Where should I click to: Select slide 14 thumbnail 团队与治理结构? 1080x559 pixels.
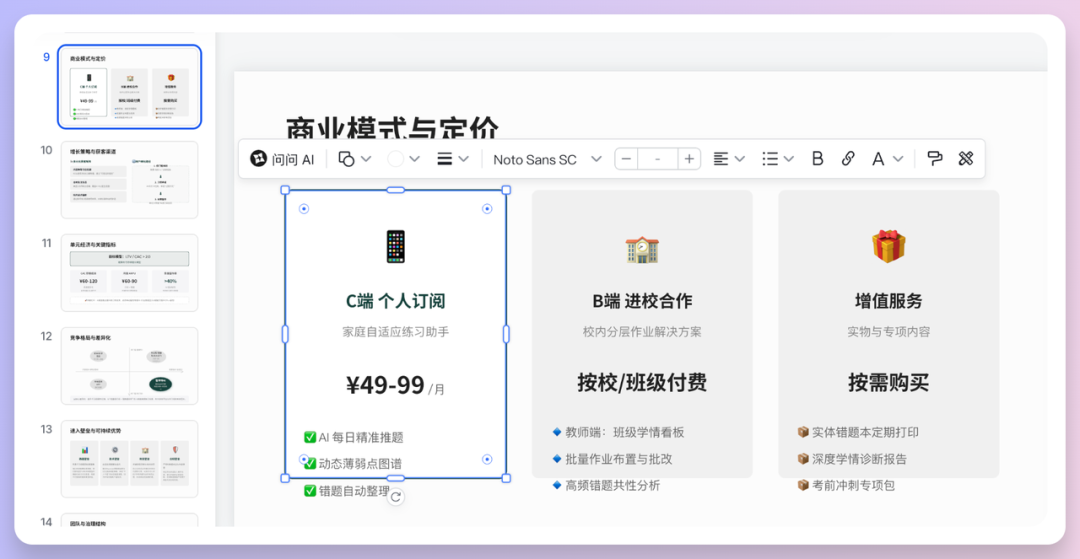pyautogui.click(x=129, y=520)
